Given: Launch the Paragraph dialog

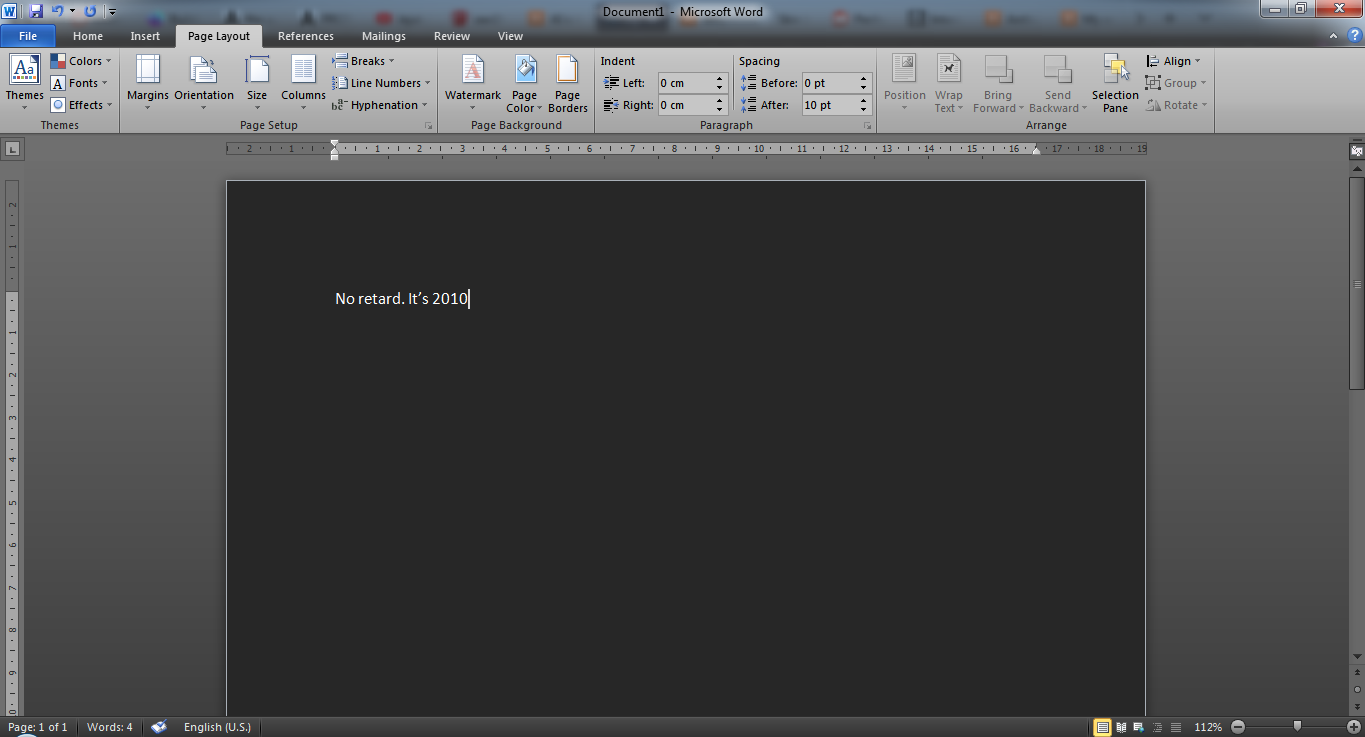Looking at the screenshot, I should (x=867, y=126).
